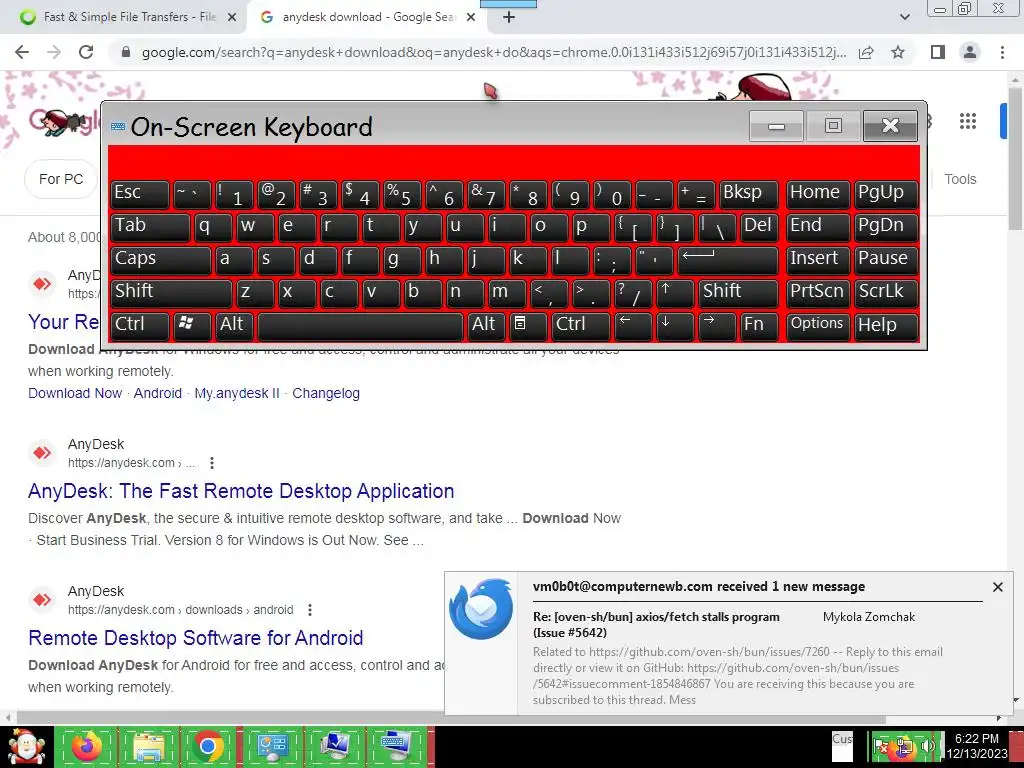Click share page icon in address bar
Image resolution: width=1024 pixels, height=768 pixels.
(866, 52)
